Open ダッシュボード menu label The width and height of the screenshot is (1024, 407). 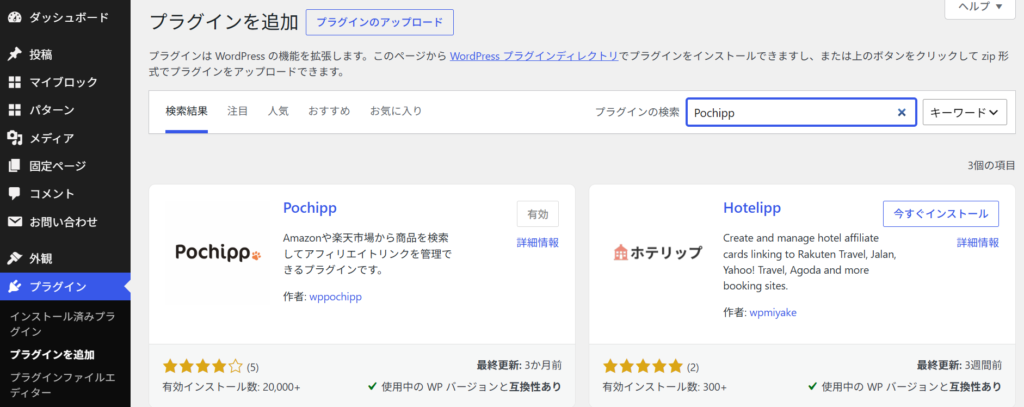(x=69, y=18)
